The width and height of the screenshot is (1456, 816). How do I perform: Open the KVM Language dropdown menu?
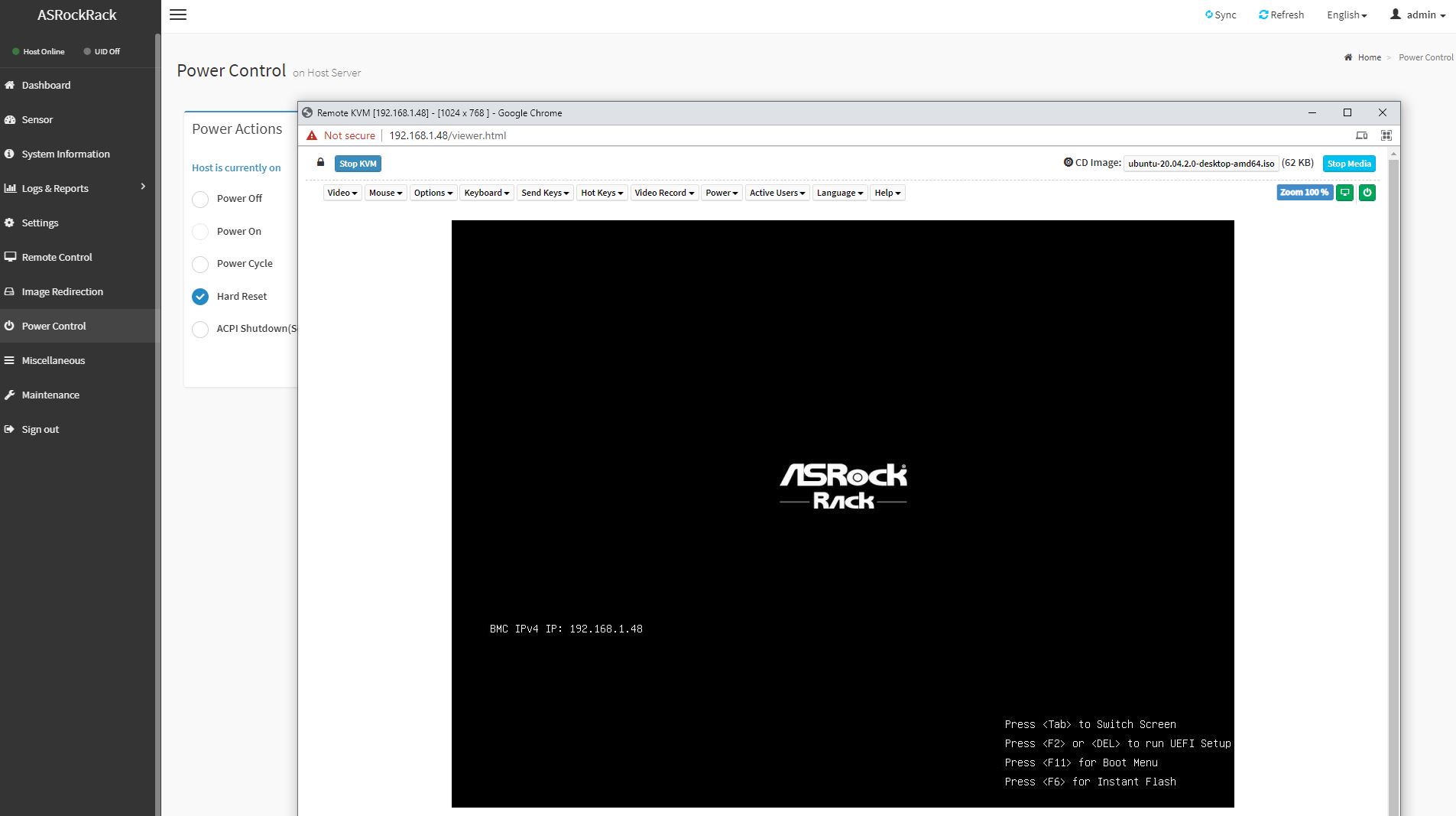point(840,193)
